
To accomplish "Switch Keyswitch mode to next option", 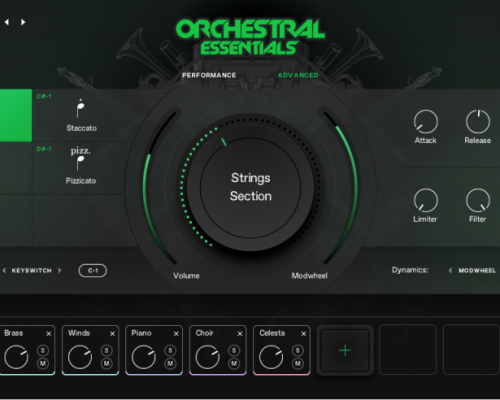I will coord(59,270).
